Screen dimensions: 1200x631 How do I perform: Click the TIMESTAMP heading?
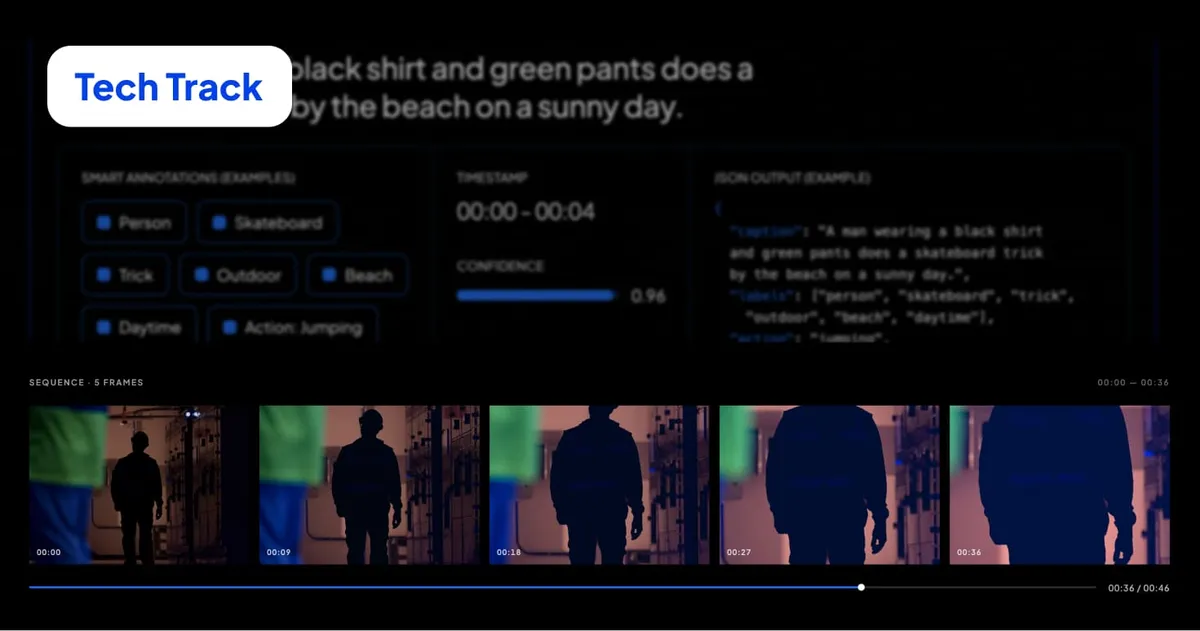coord(492,177)
